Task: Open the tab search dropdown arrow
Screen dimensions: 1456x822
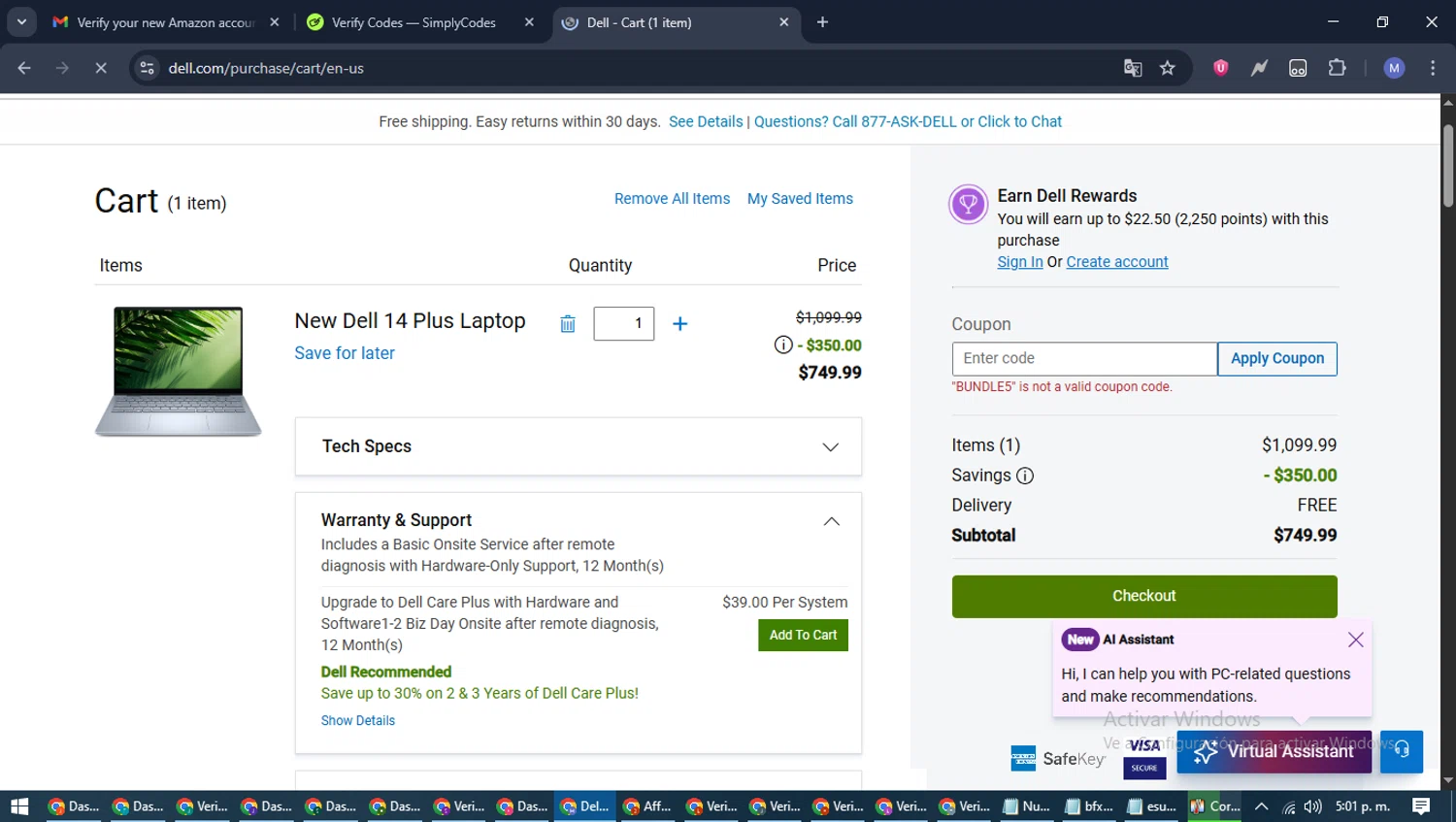Action: (x=21, y=21)
